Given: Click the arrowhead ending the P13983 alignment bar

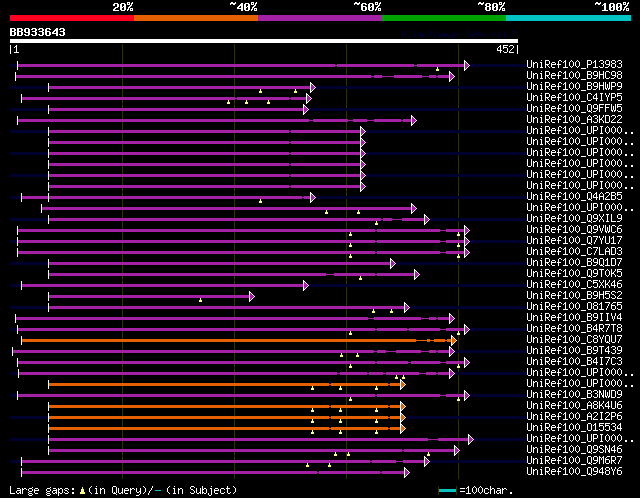Looking at the screenshot, I should [x=467, y=65].
